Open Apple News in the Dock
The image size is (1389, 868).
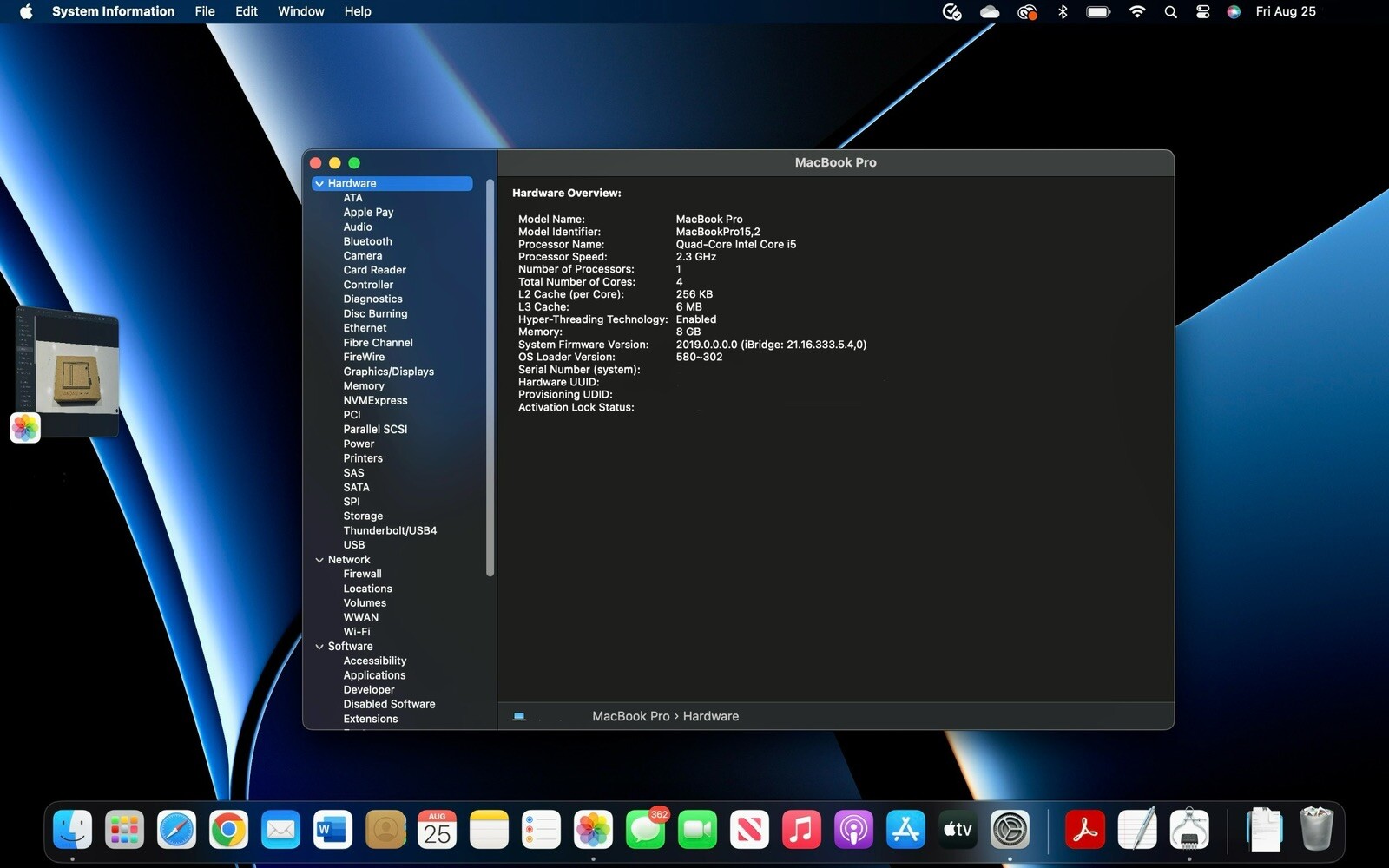pyautogui.click(x=750, y=830)
